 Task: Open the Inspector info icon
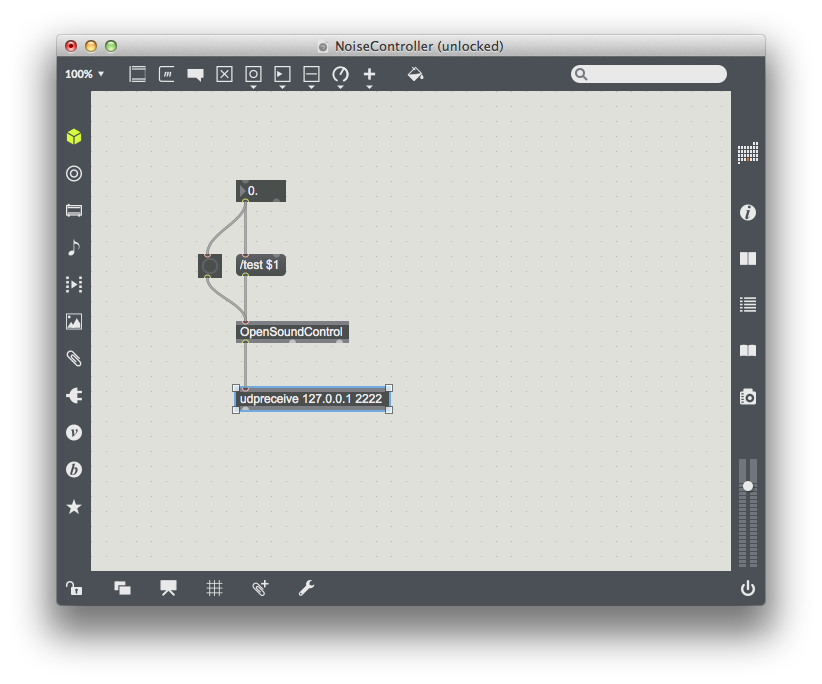pyautogui.click(x=748, y=212)
